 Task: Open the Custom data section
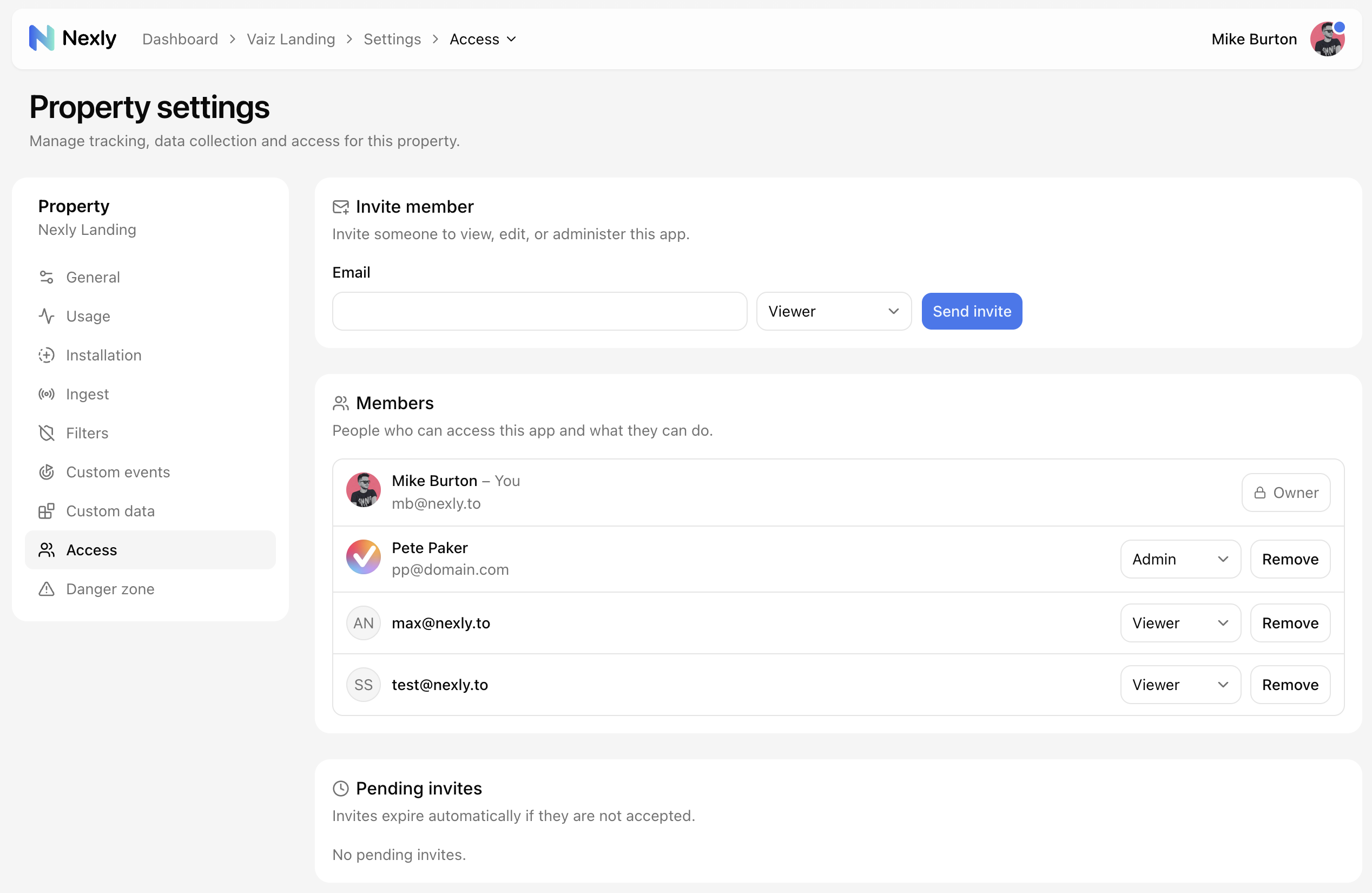[150, 511]
